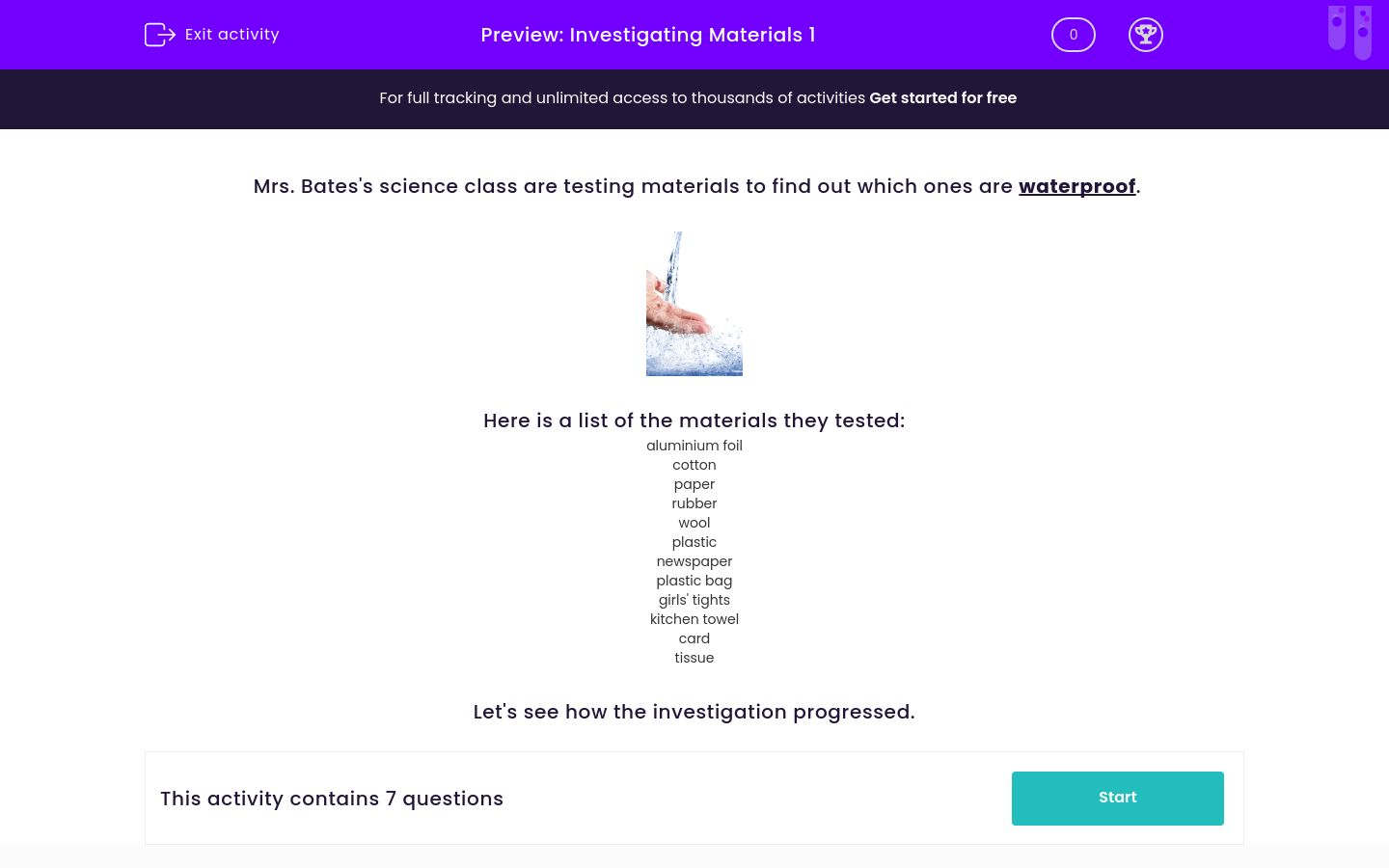Click the running water photograph
1389x868 pixels.
[x=694, y=303]
